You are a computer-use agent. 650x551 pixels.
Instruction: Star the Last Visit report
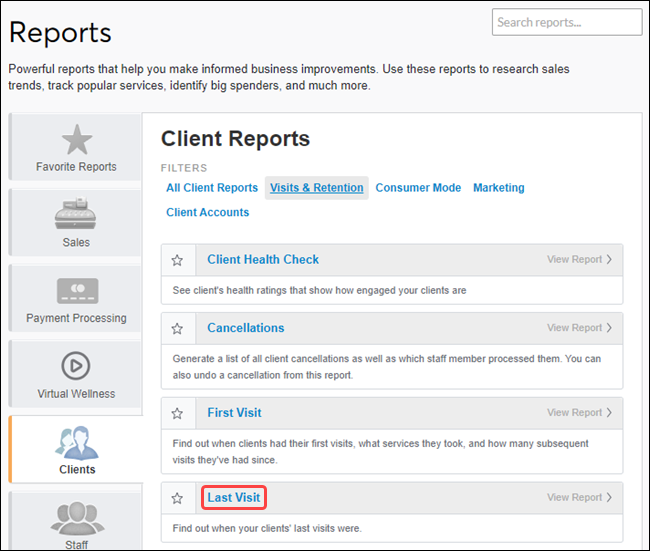coord(177,498)
